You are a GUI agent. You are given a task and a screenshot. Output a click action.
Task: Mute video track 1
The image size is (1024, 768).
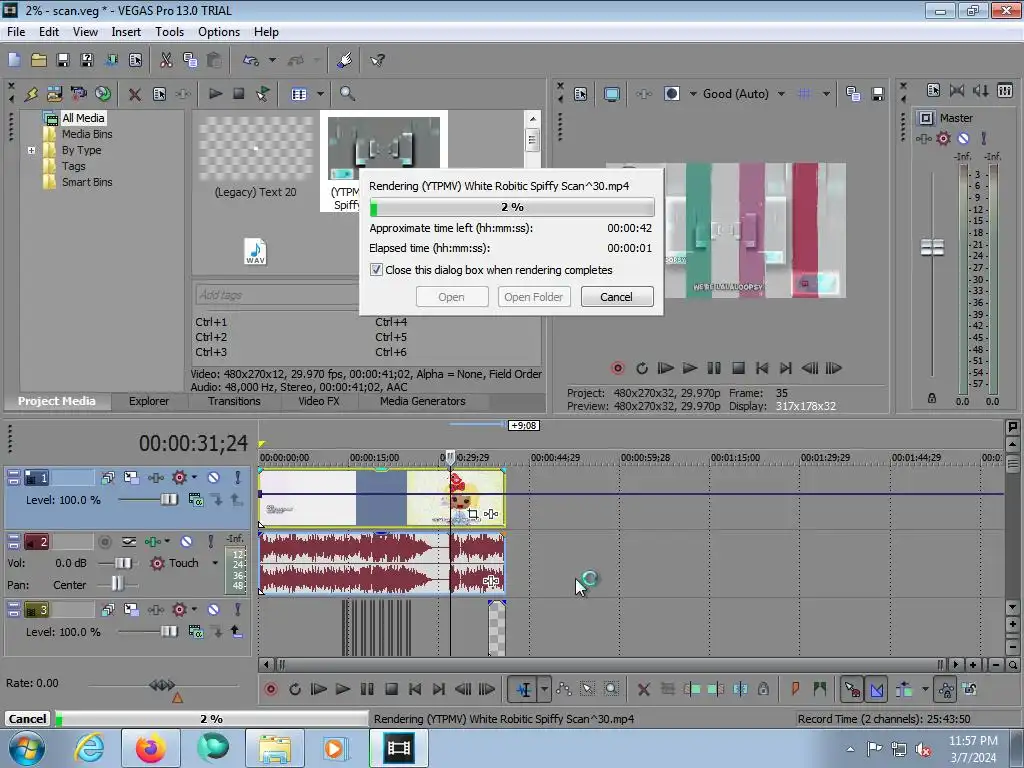[x=213, y=478]
